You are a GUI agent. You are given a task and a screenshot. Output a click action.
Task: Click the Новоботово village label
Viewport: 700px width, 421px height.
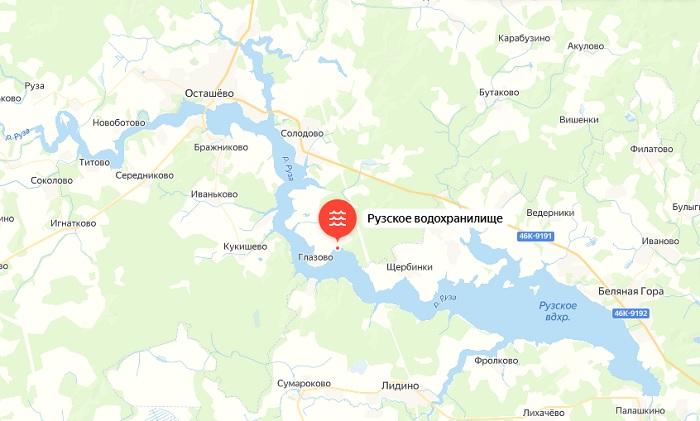click(x=119, y=123)
